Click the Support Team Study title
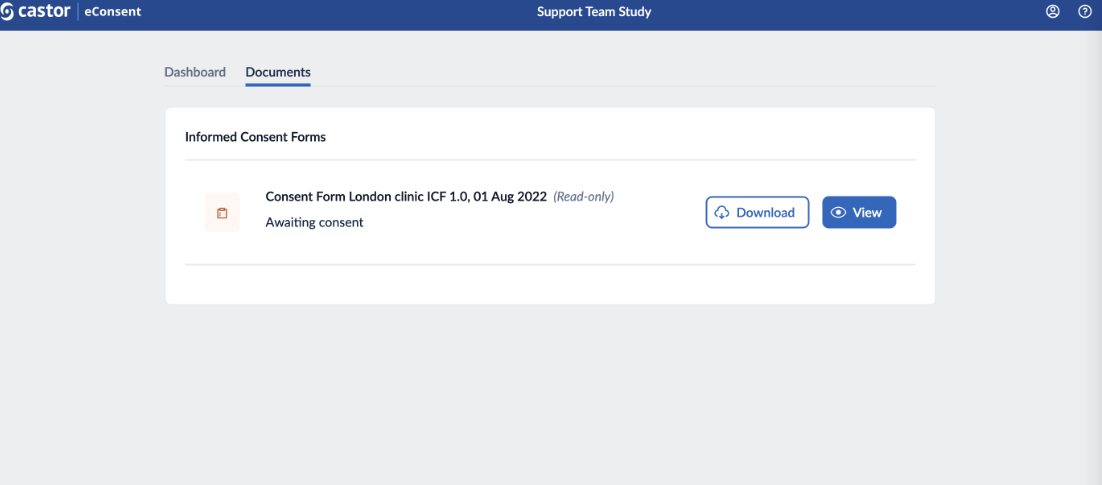Viewport: 1102px width, 485px height. click(594, 12)
